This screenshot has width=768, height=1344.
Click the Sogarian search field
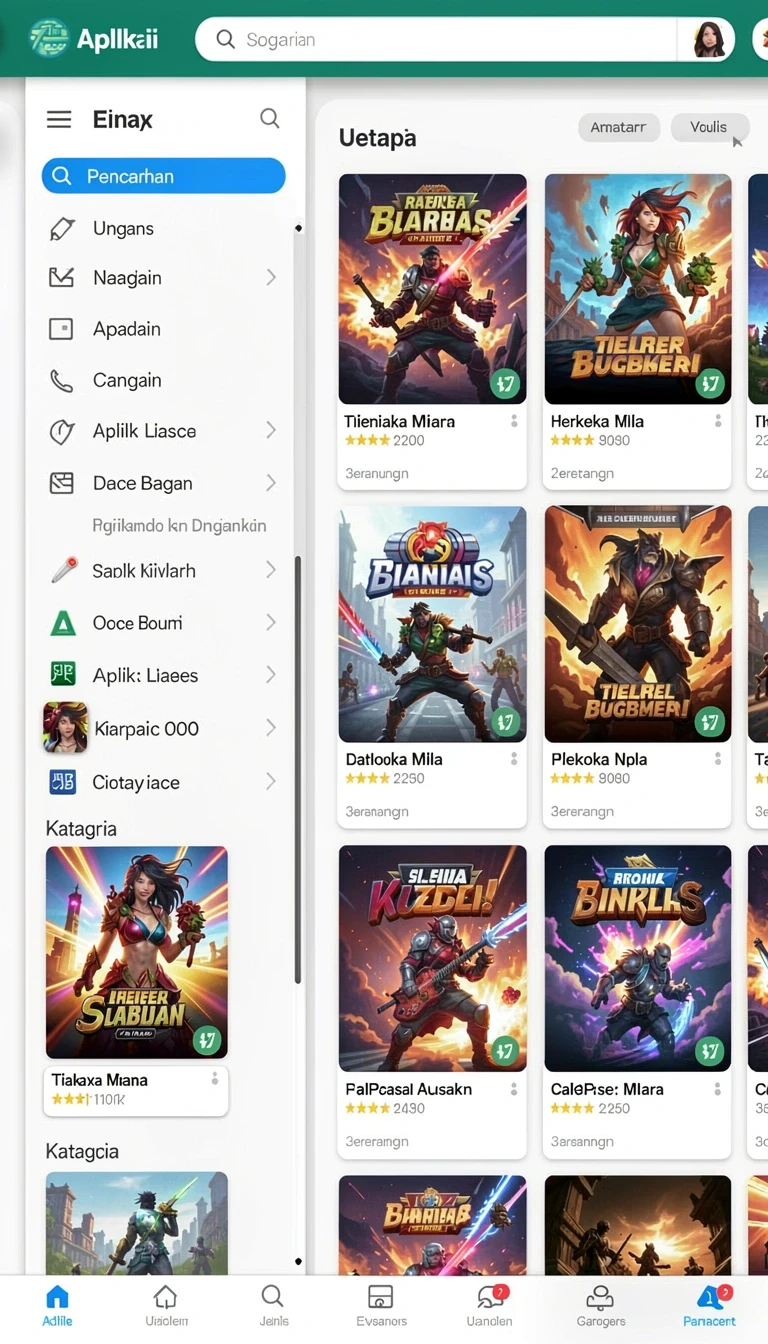coord(437,40)
